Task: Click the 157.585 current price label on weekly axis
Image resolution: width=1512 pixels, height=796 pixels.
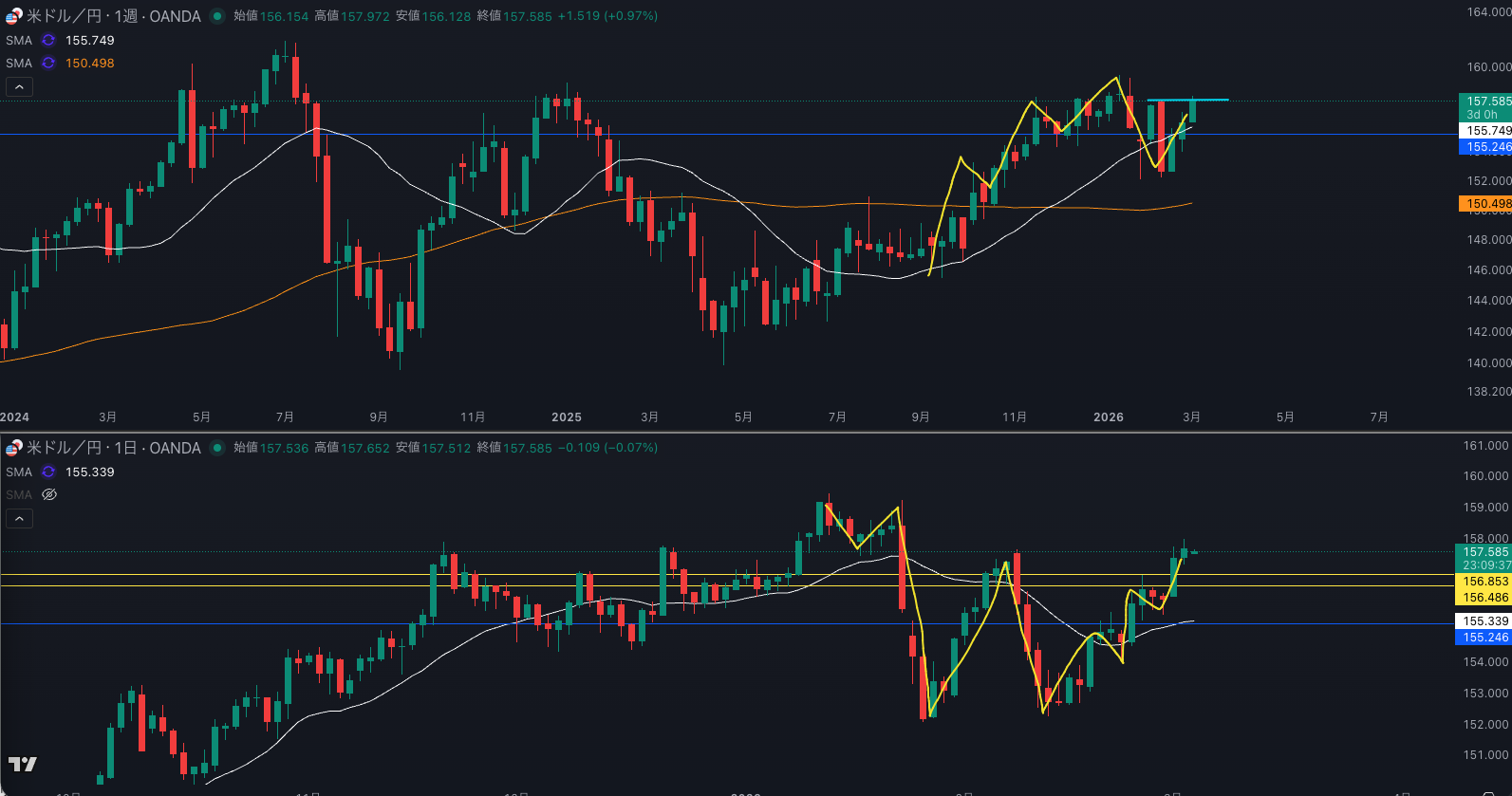Action: 1486,102
